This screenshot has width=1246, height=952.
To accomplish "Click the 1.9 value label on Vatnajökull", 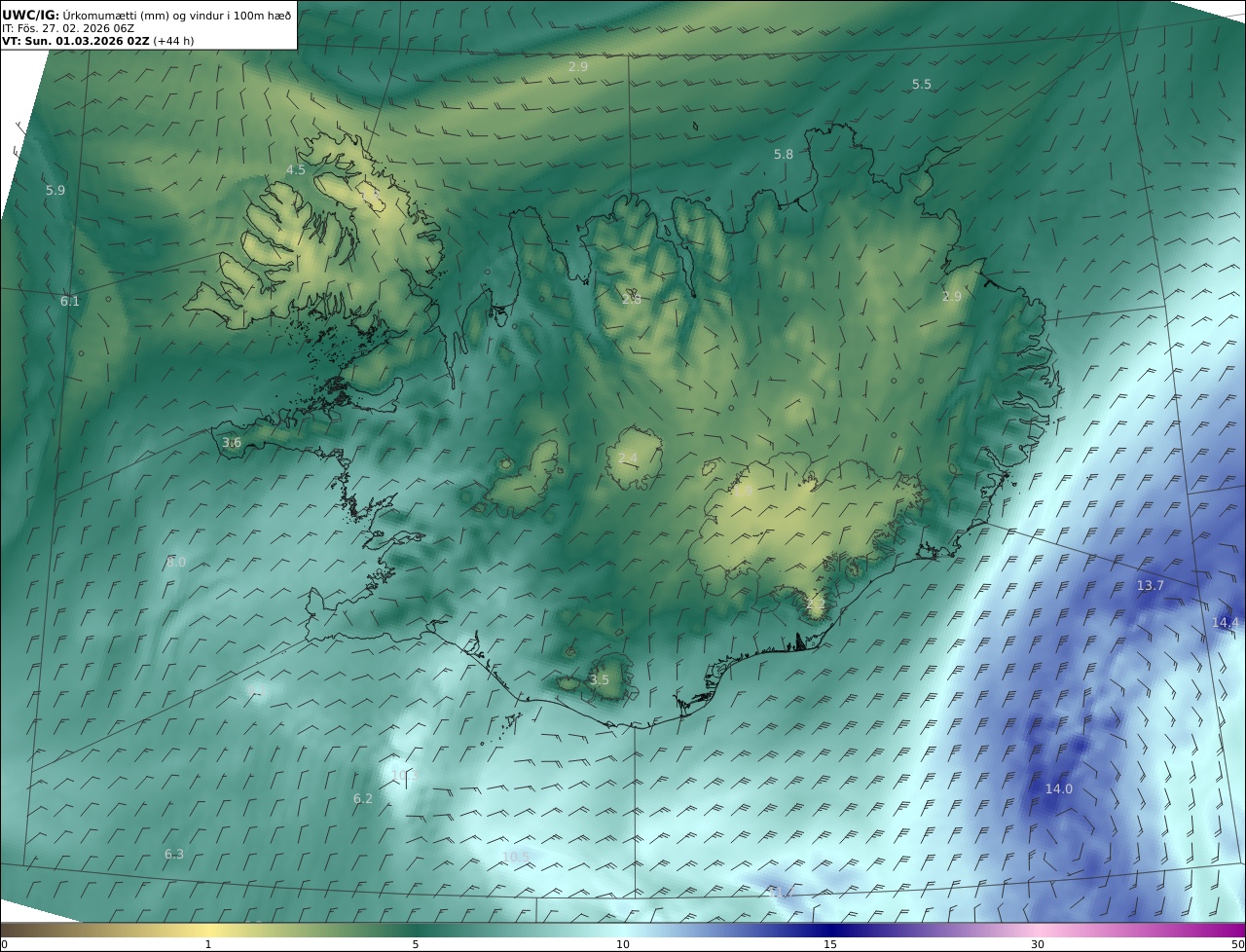I will click(x=743, y=493).
